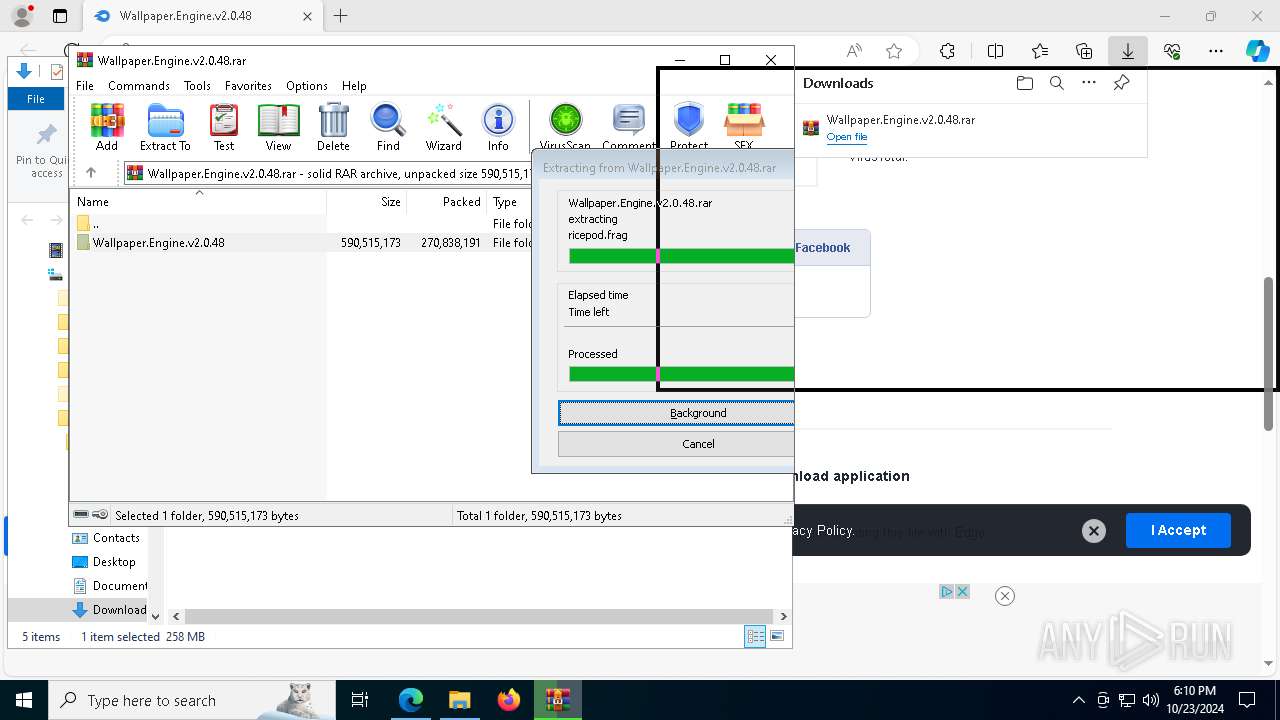Sort by Packed column header
The image size is (1280, 720).
coord(448,201)
